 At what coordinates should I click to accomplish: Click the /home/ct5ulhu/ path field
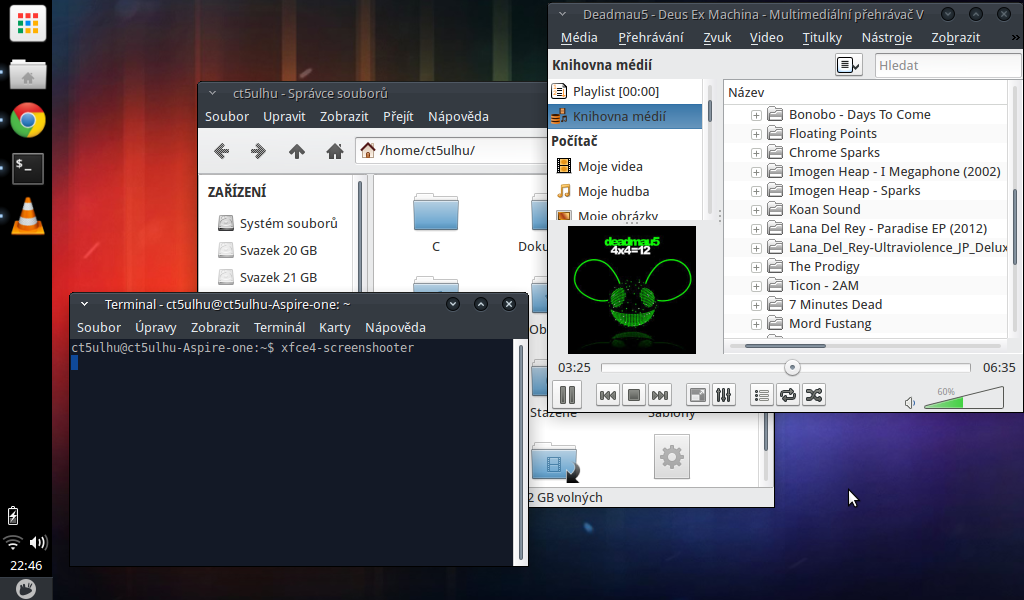[452, 151]
